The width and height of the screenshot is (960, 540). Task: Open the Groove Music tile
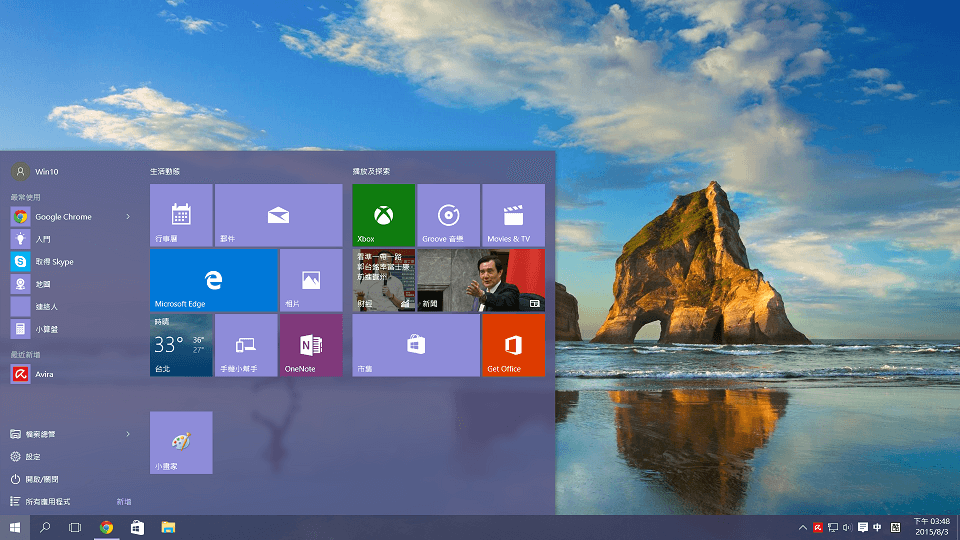click(448, 215)
